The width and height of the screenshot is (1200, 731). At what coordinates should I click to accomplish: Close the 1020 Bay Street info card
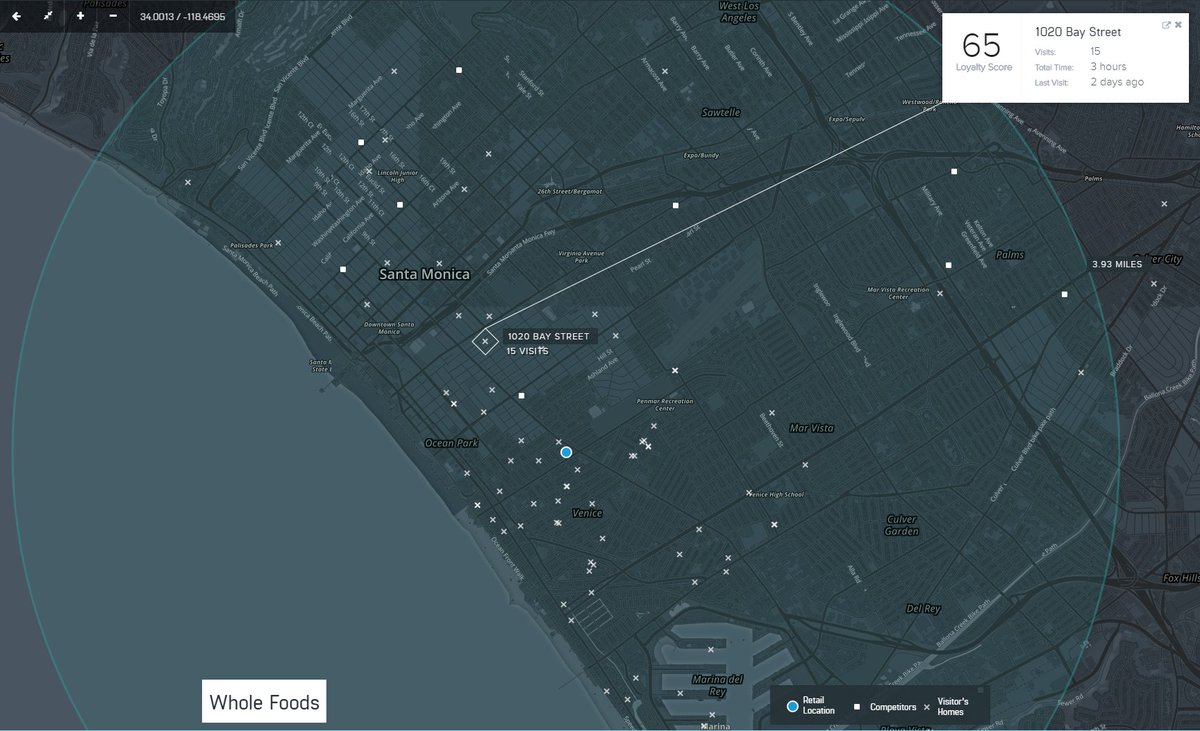pos(1178,25)
